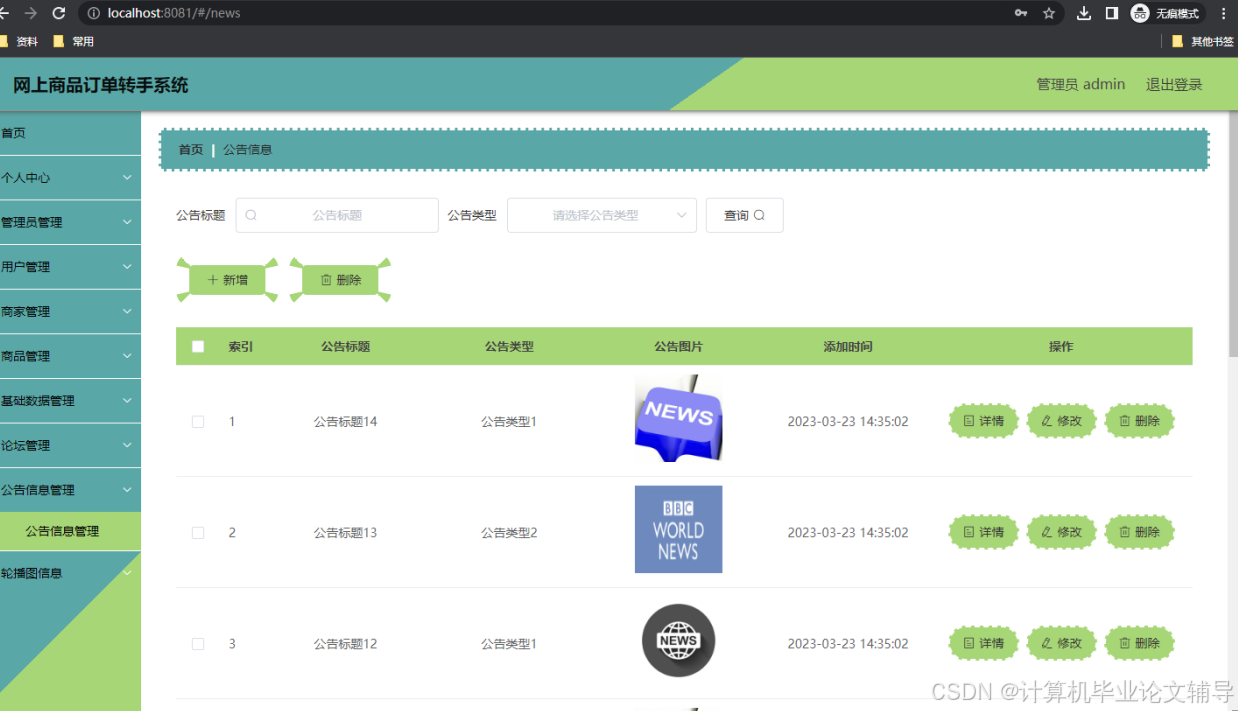1238x711 pixels.
Task: Open the globe NEWS round image
Action: coord(678,640)
